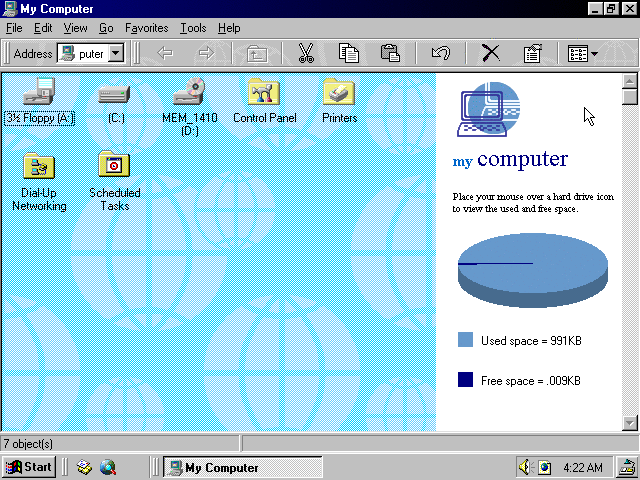
Task: Click the scrollbar down arrow
Action: 630,423
